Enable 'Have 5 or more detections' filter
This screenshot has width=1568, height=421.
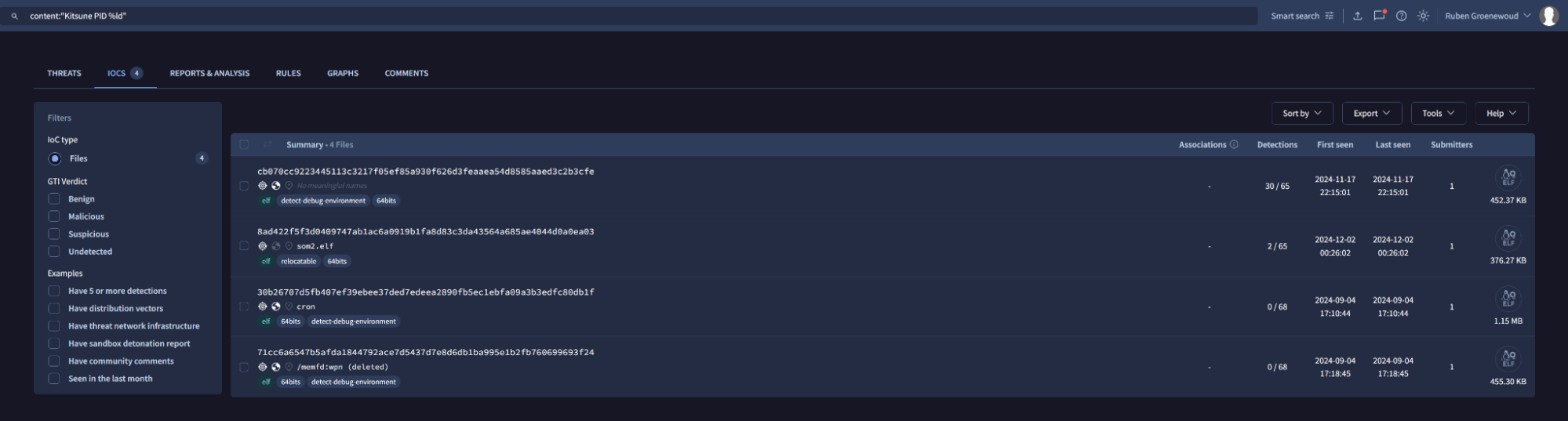click(54, 291)
